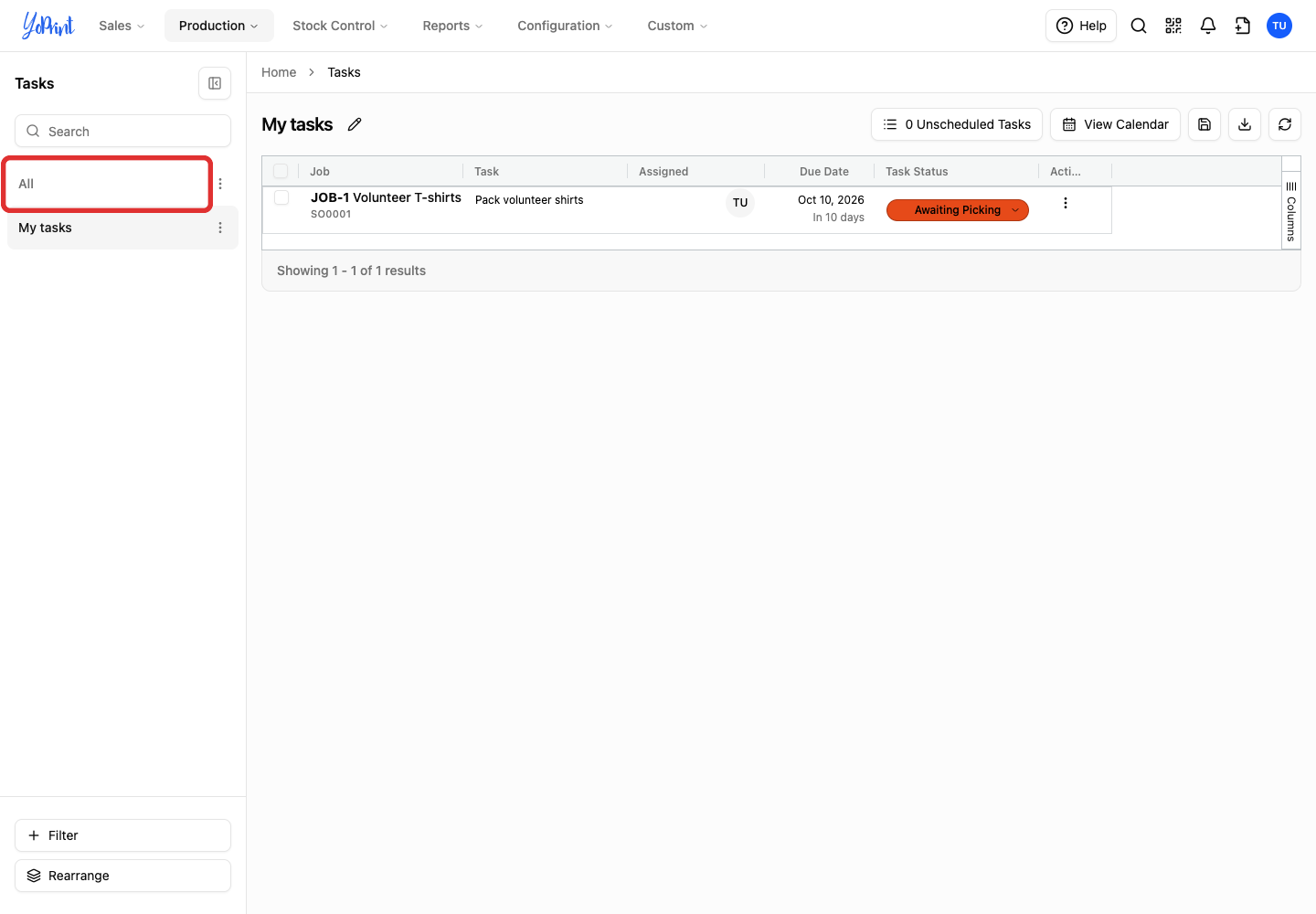Image resolution: width=1316 pixels, height=914 pixels.
Task: Expand the Sales menu
Action: click(x=122, y=26)
